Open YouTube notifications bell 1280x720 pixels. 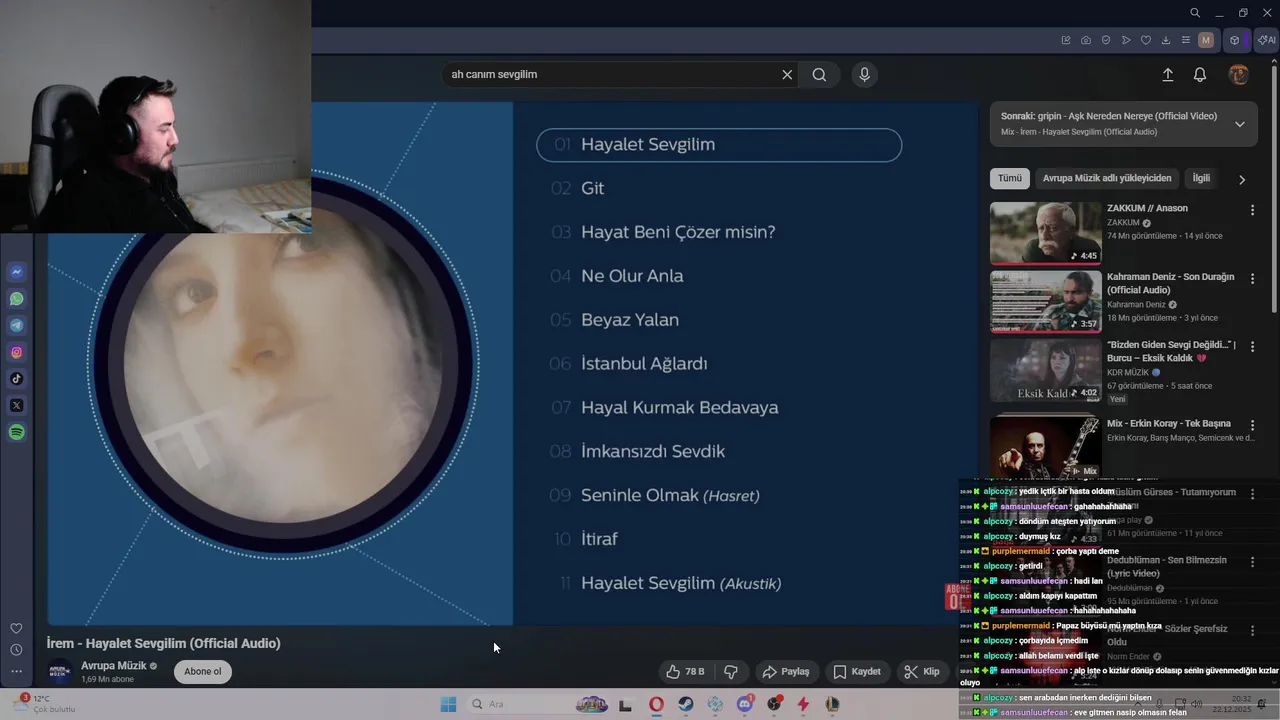coord(1200,74)
